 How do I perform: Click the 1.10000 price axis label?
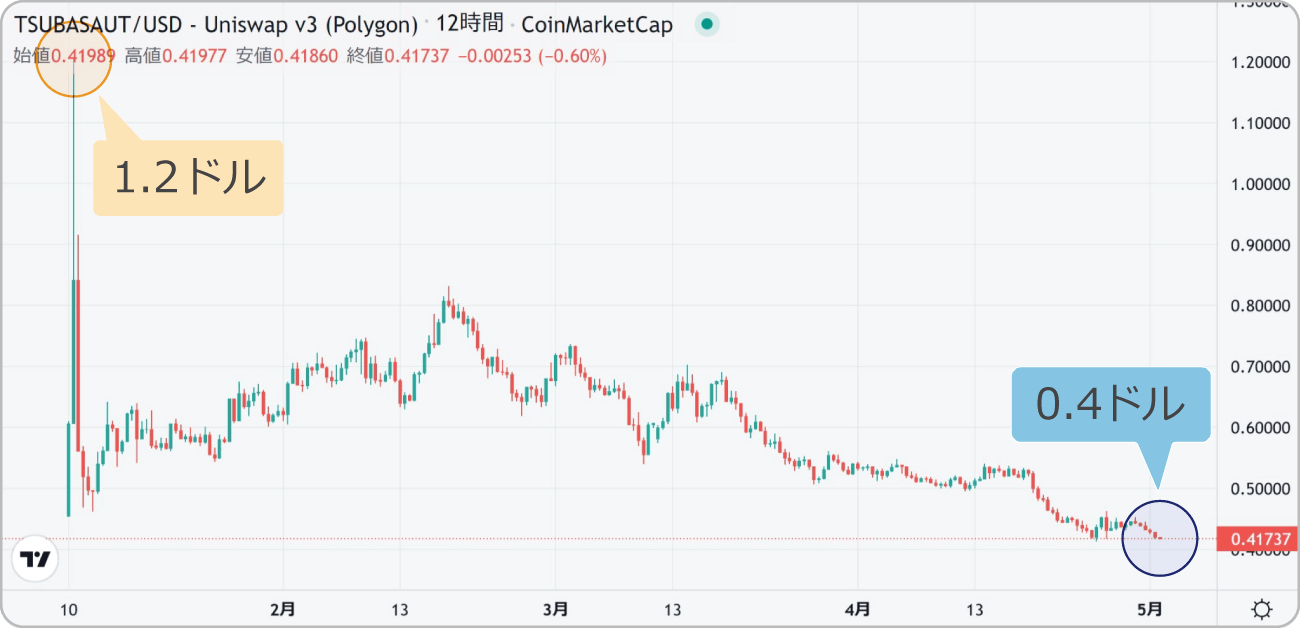point(1261,123)
